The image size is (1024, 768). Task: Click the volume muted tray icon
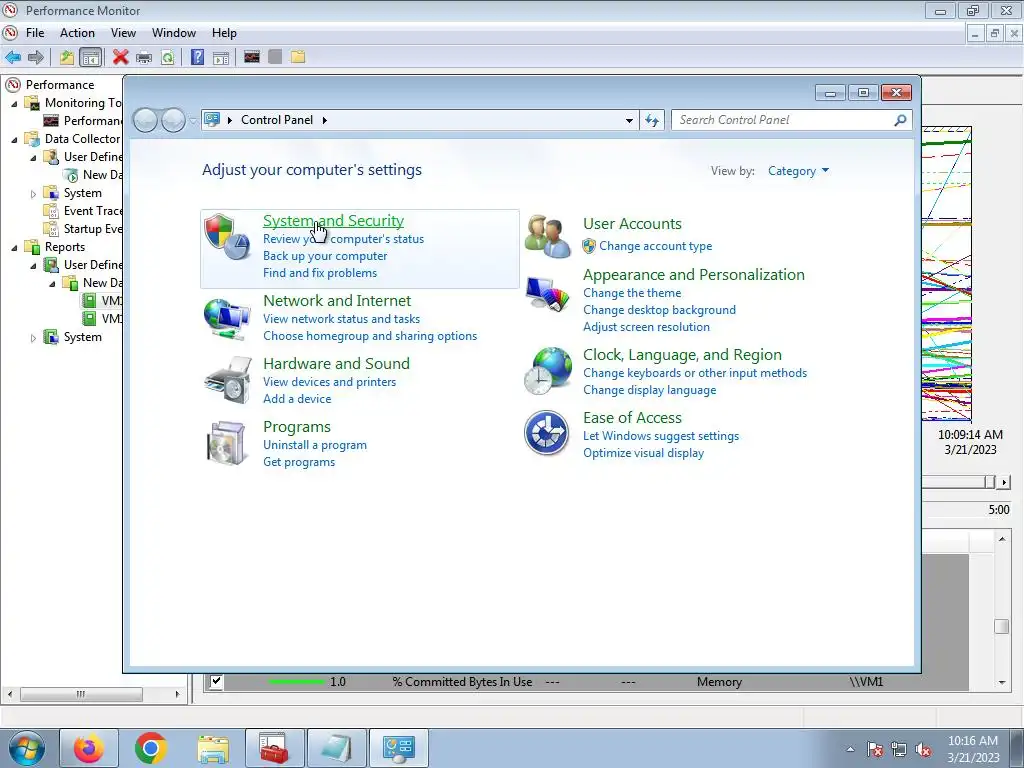pos(923,750)
